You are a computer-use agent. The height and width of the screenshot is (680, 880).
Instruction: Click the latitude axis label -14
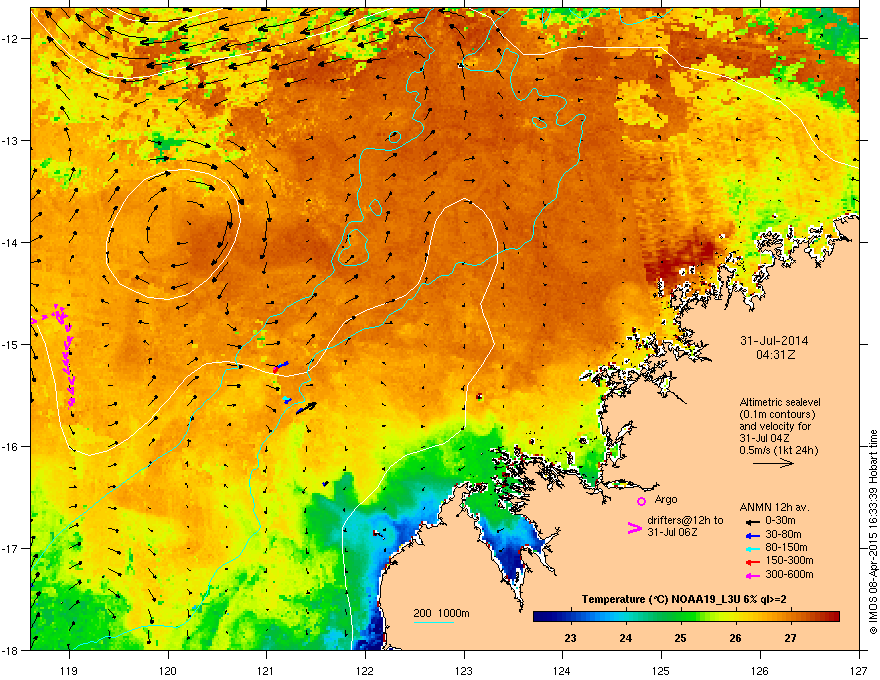(10, 242)
